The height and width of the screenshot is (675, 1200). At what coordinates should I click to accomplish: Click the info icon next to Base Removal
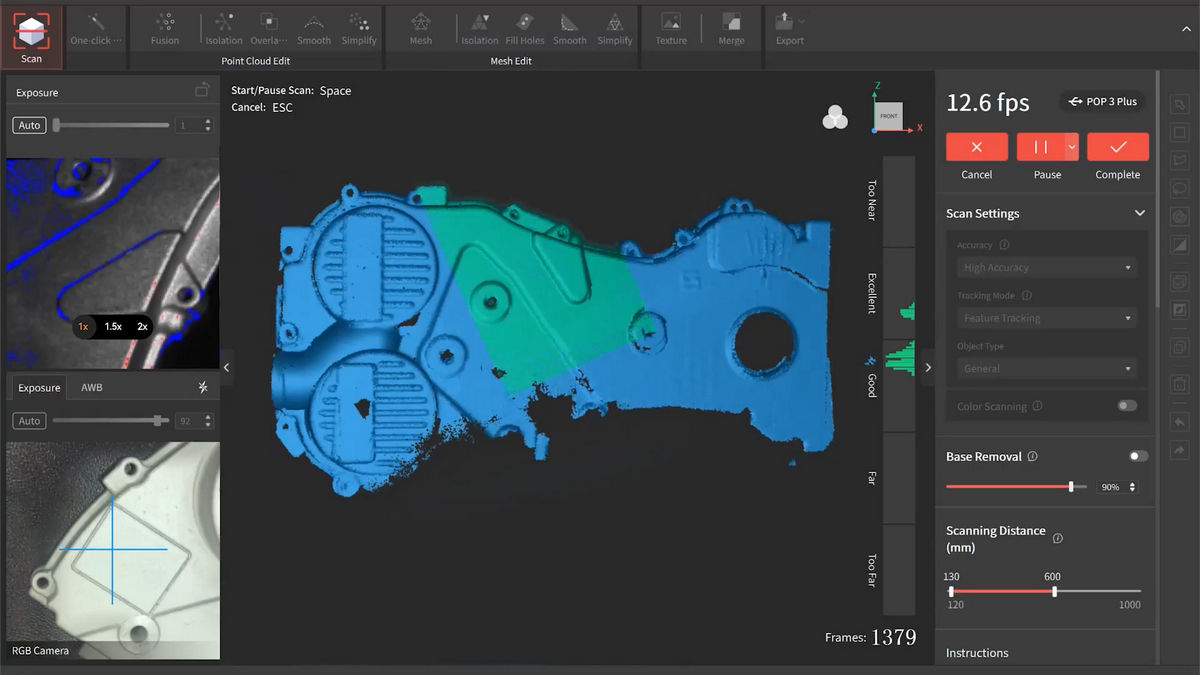coord(1032,456)
